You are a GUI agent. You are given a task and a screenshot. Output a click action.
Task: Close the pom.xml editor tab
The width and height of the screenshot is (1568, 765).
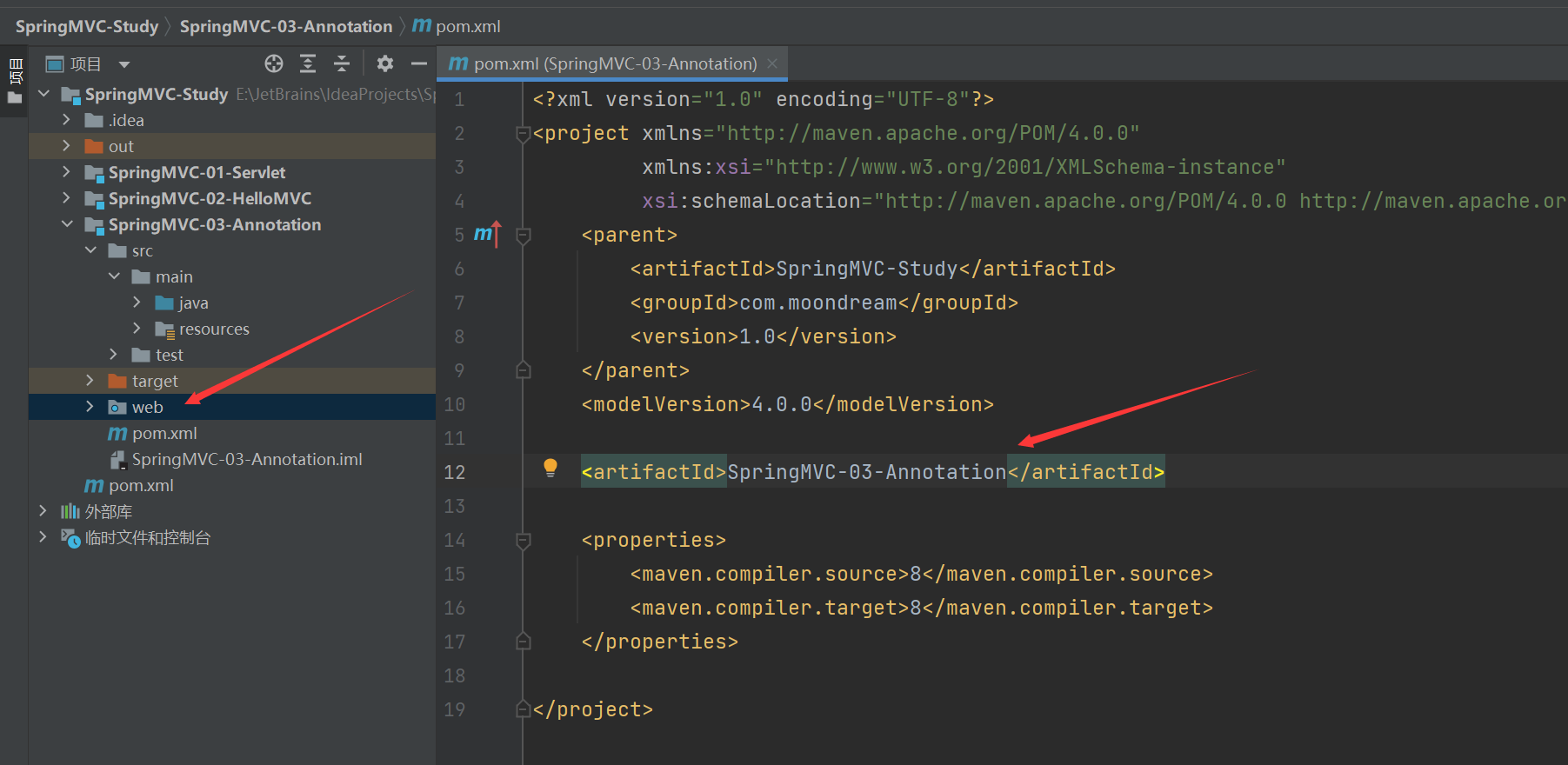click(772, 63)
